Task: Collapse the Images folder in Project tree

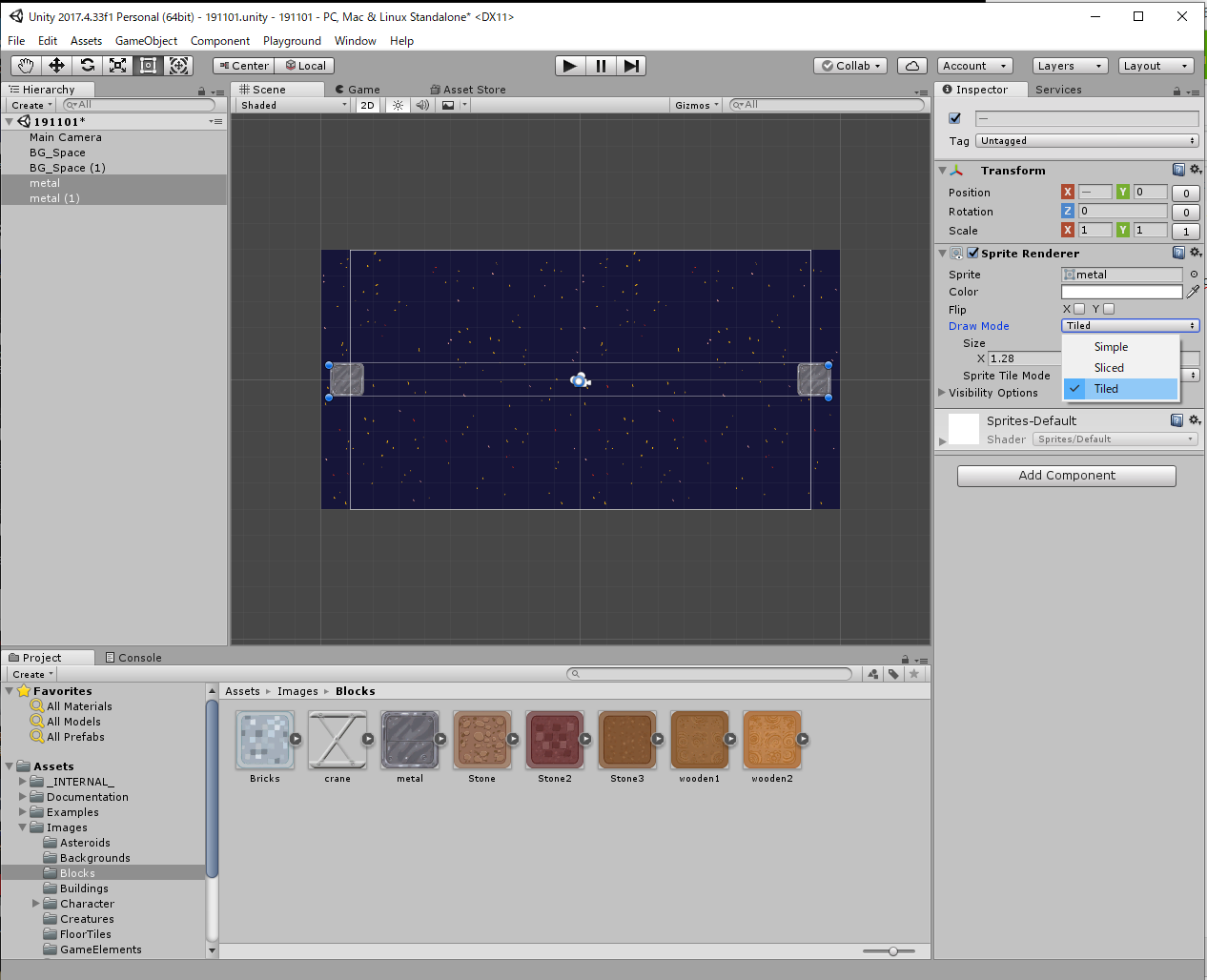Action: tap(24, 827)
